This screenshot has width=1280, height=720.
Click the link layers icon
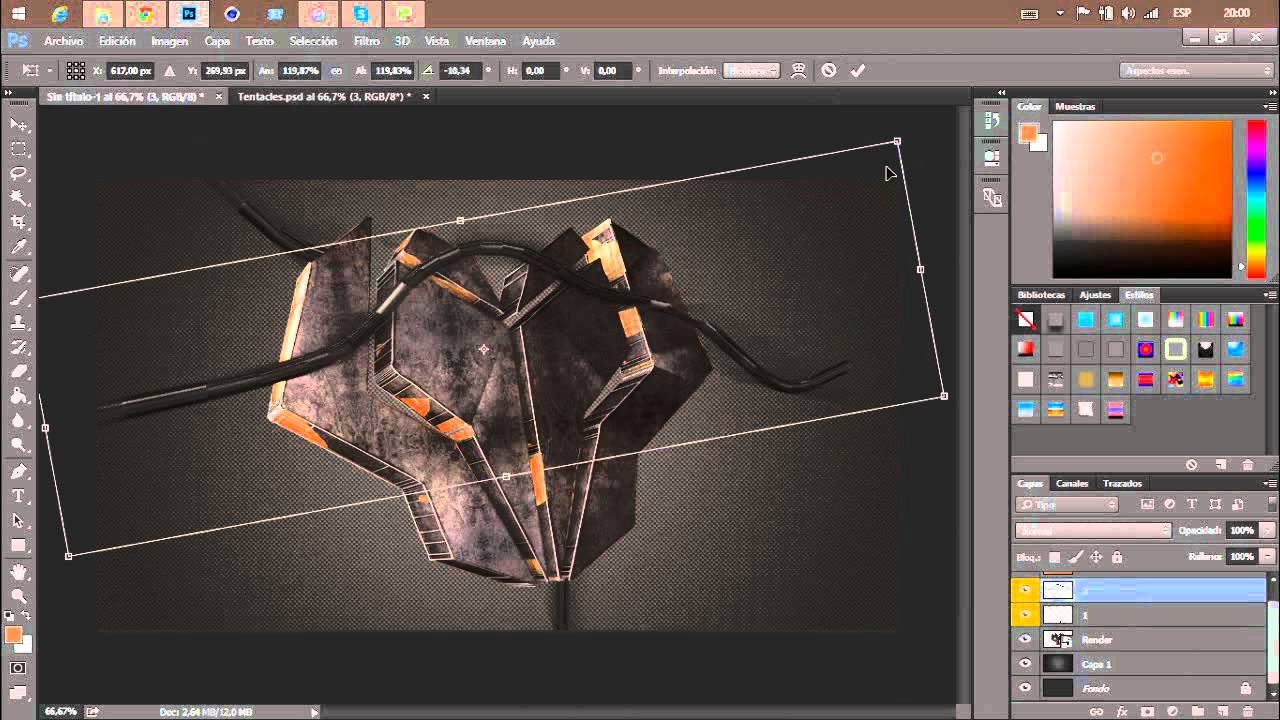(x=1096, y=712)
